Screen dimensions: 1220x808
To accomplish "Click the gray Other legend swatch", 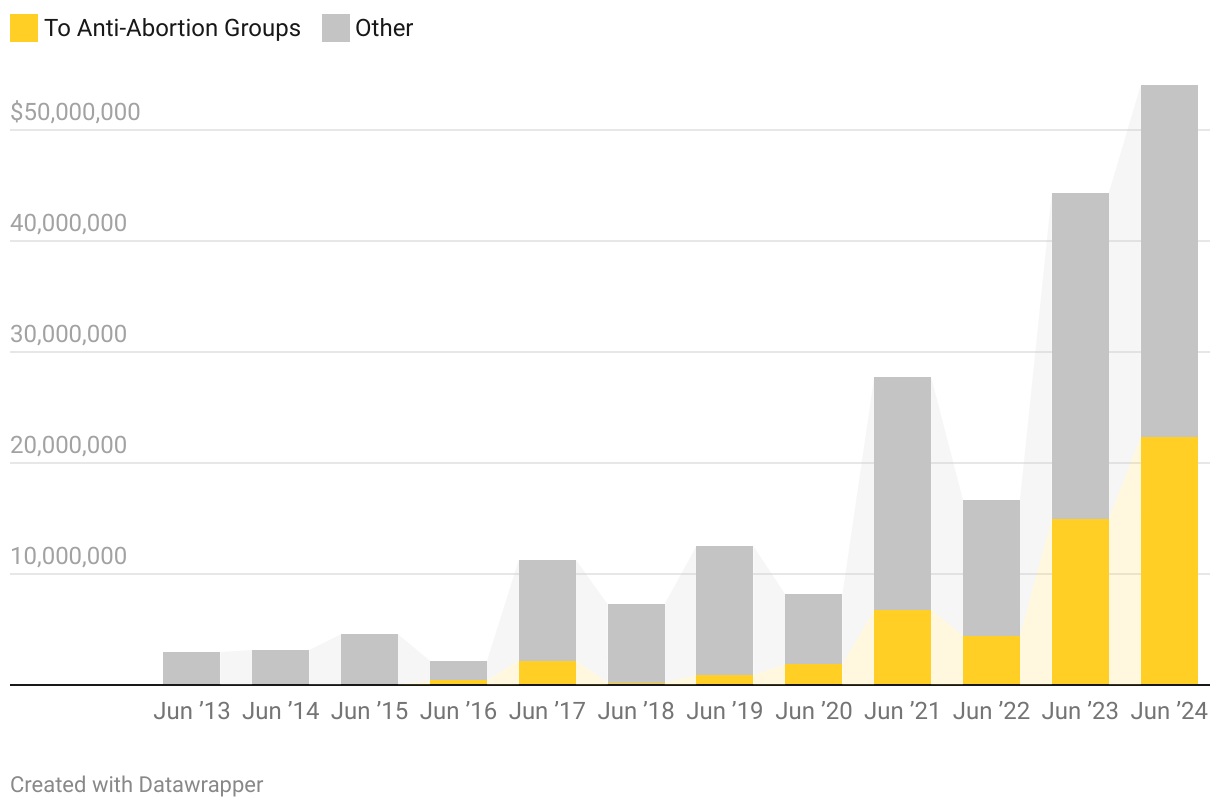I will (x=335, y=28).
